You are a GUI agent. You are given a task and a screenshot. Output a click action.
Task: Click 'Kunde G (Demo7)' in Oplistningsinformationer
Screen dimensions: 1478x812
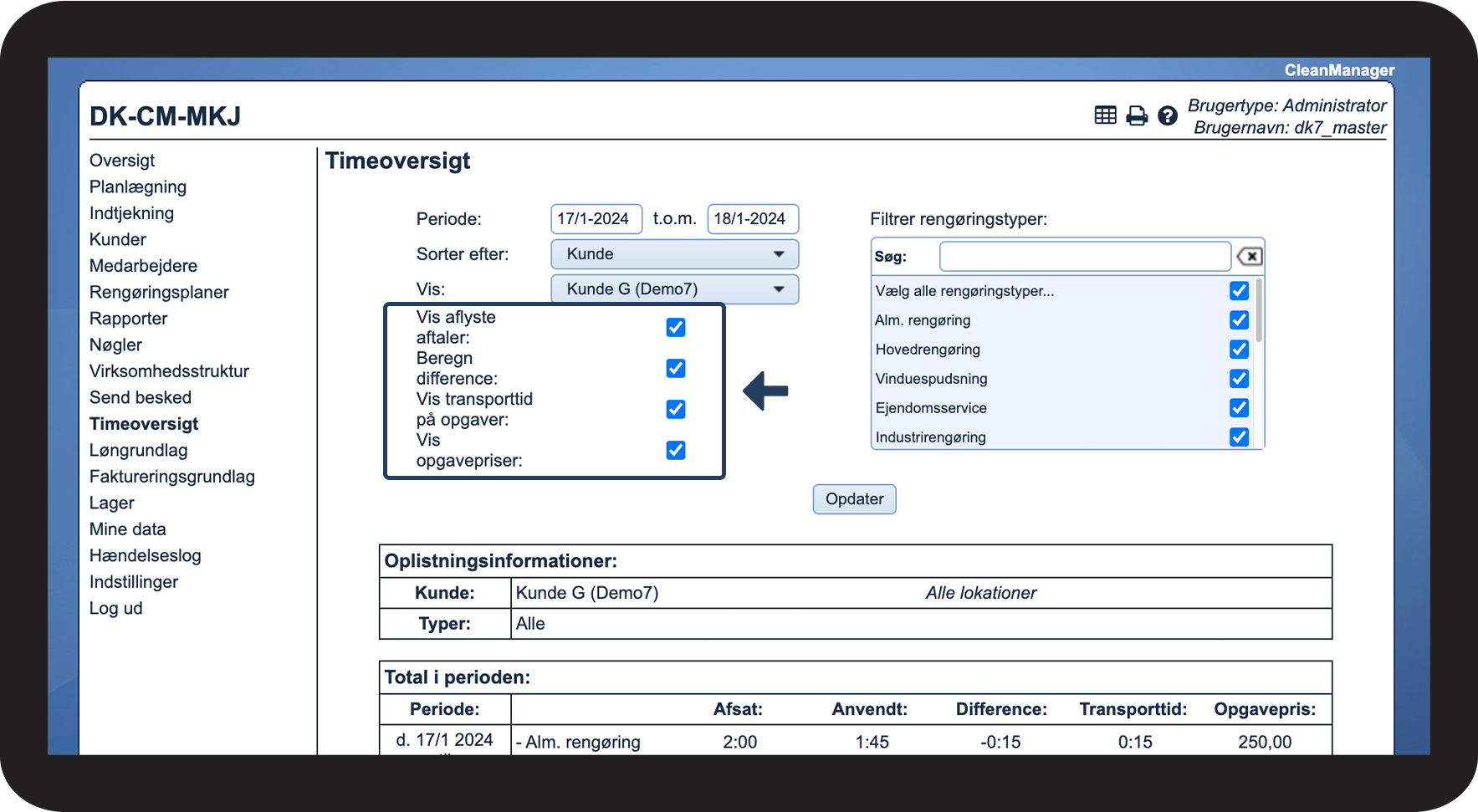pos(587,593)
